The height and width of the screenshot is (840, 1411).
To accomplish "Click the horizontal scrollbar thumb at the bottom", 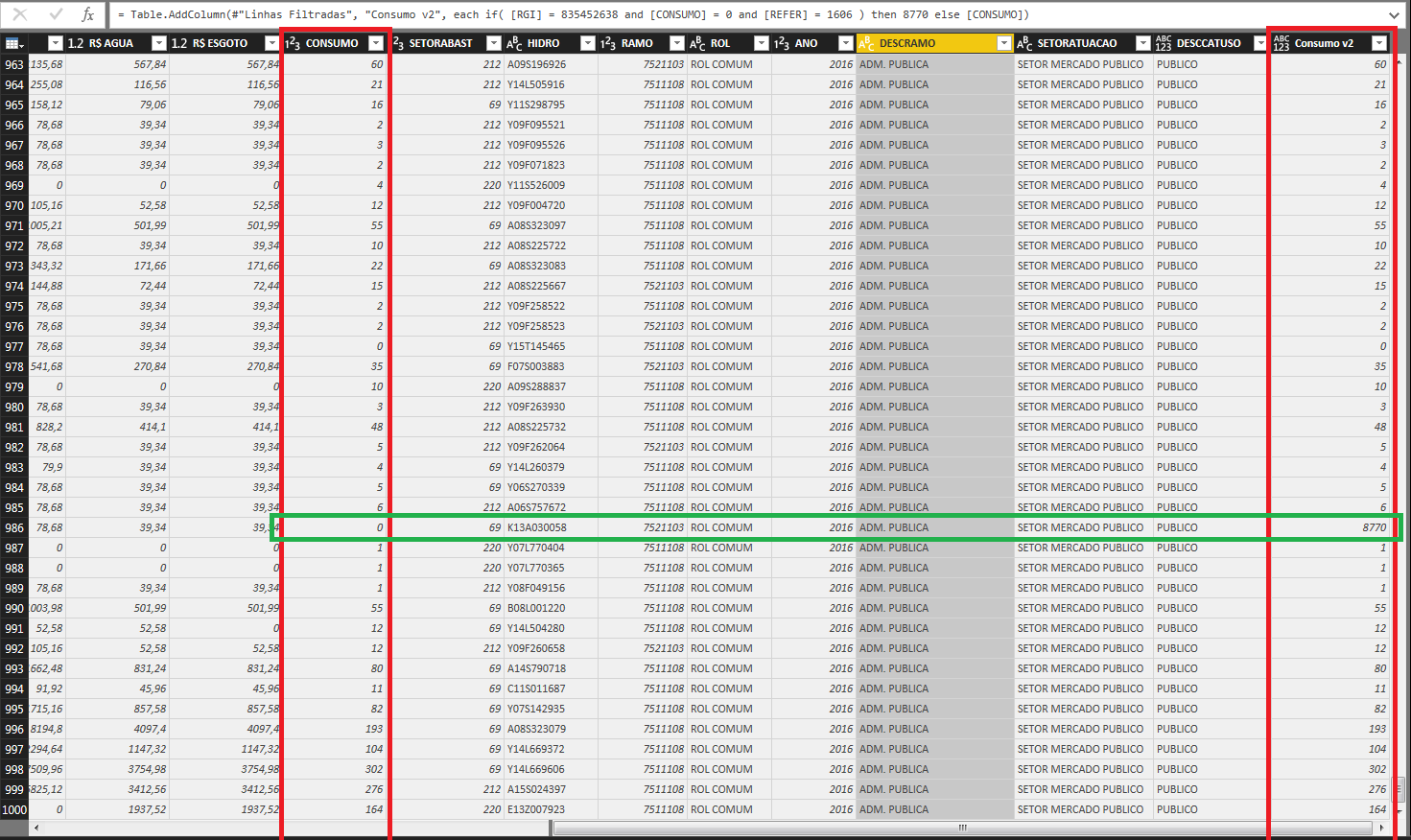I will coord(962,828).
